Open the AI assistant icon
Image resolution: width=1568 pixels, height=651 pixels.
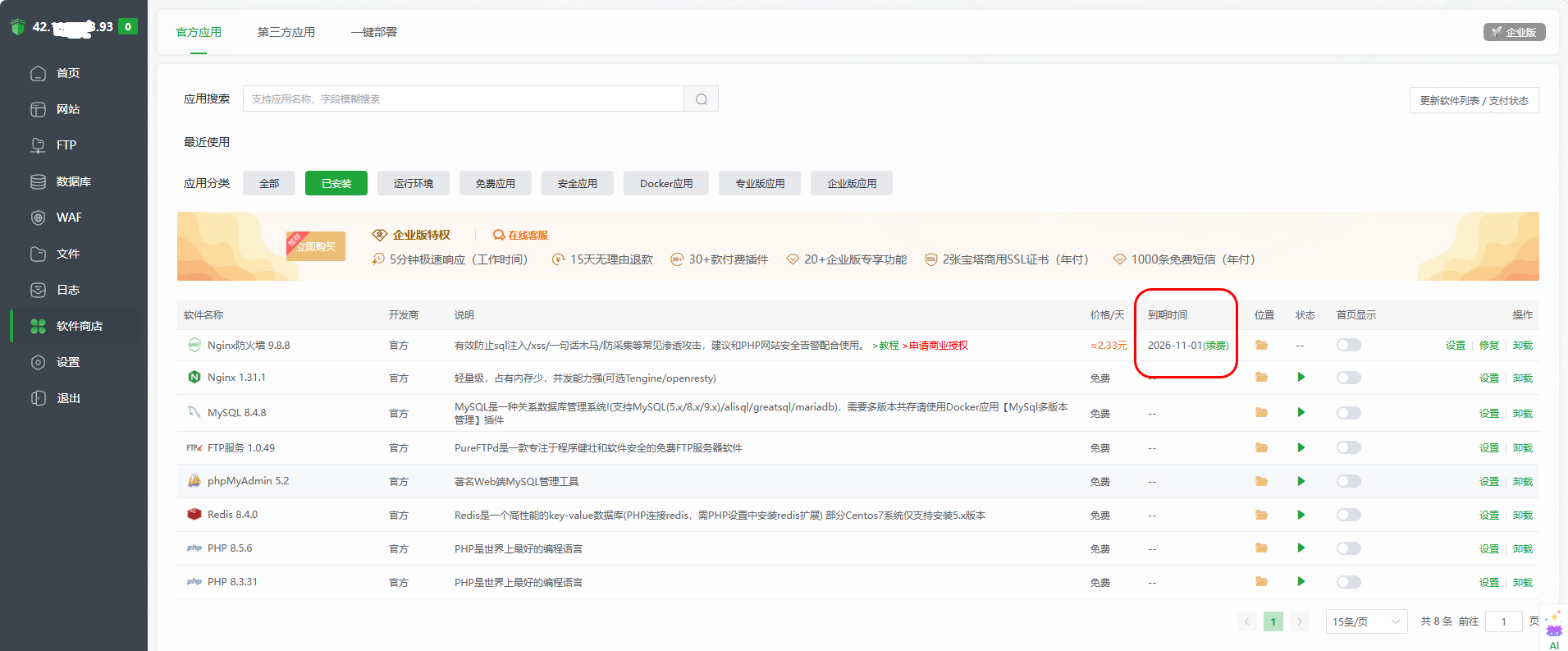tap(1554, 630)
